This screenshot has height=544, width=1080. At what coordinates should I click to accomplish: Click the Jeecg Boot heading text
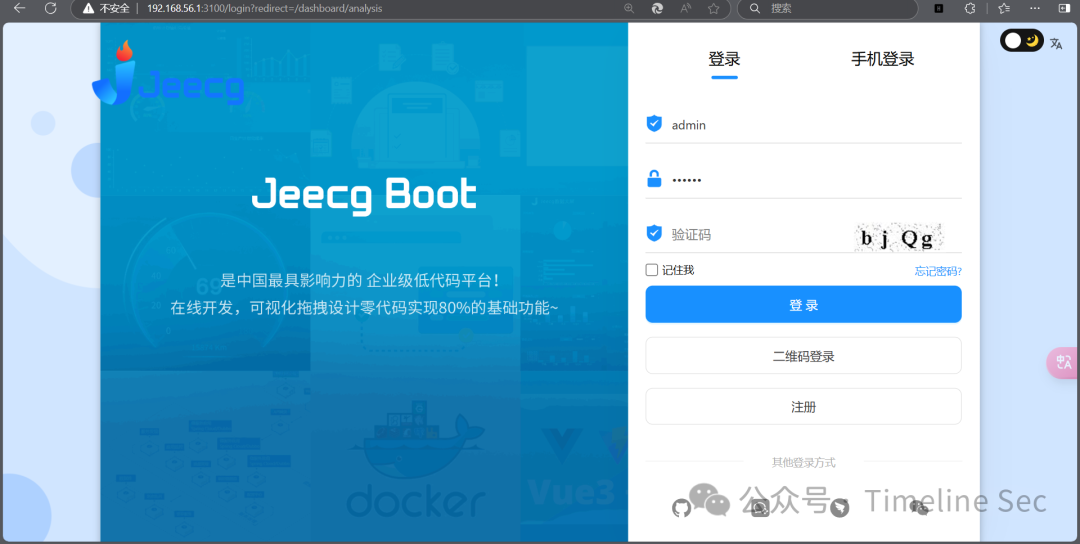point(364,196)
